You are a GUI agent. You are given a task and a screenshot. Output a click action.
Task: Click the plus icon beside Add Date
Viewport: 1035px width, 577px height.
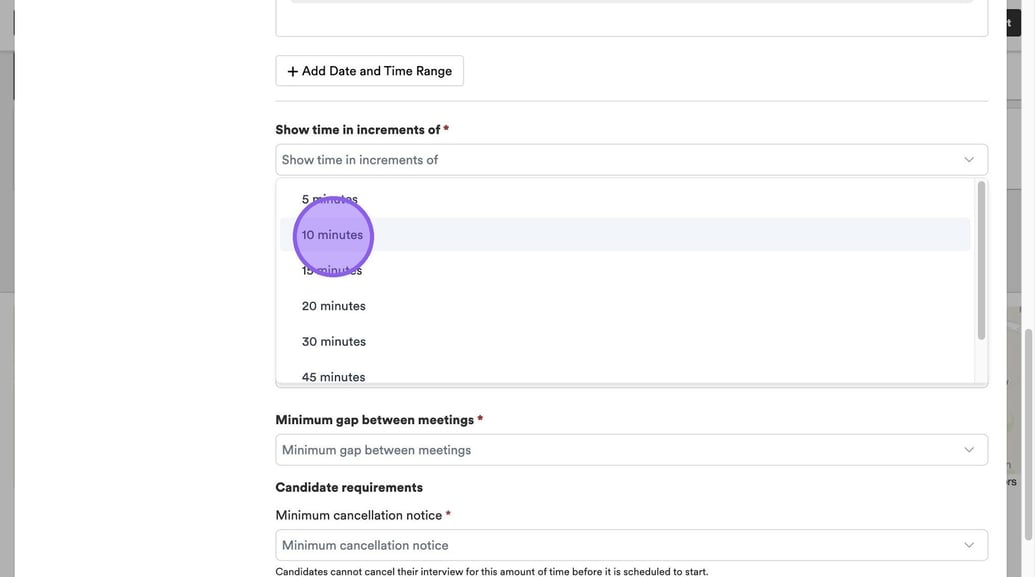(293, 72)
